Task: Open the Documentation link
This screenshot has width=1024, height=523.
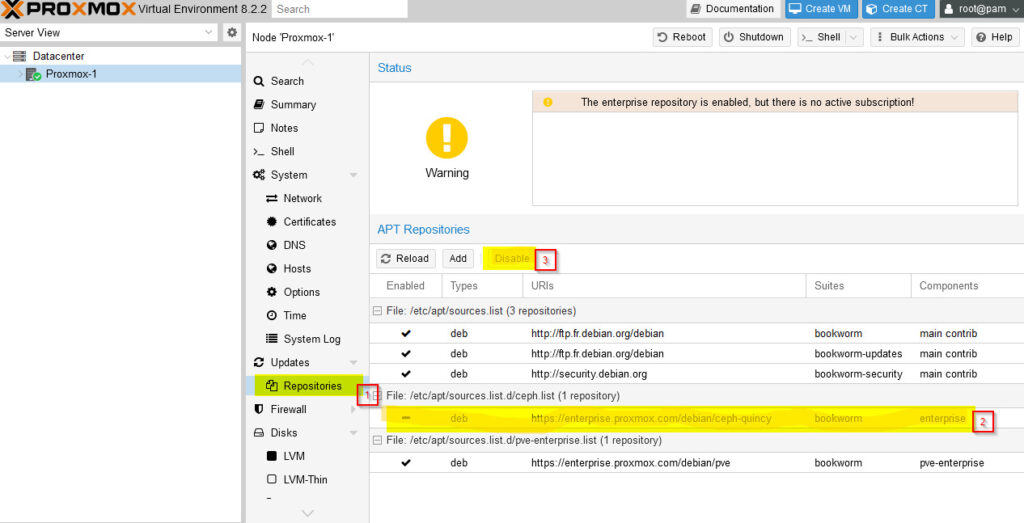Action: click(732, 9)
